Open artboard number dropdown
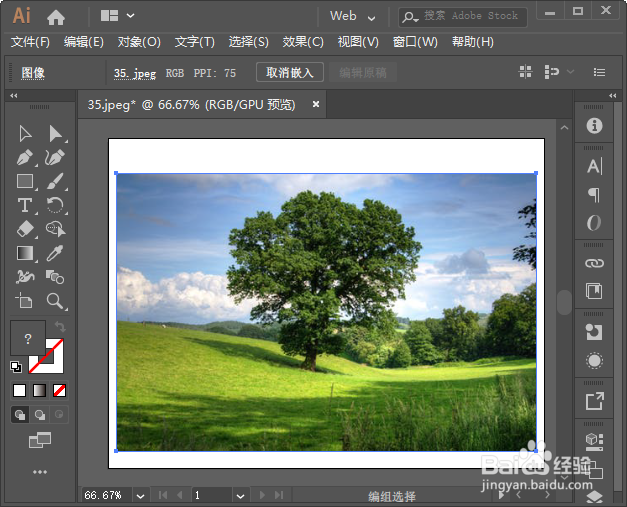The height and width of the screenshot is (507, 627). (240, 496)
